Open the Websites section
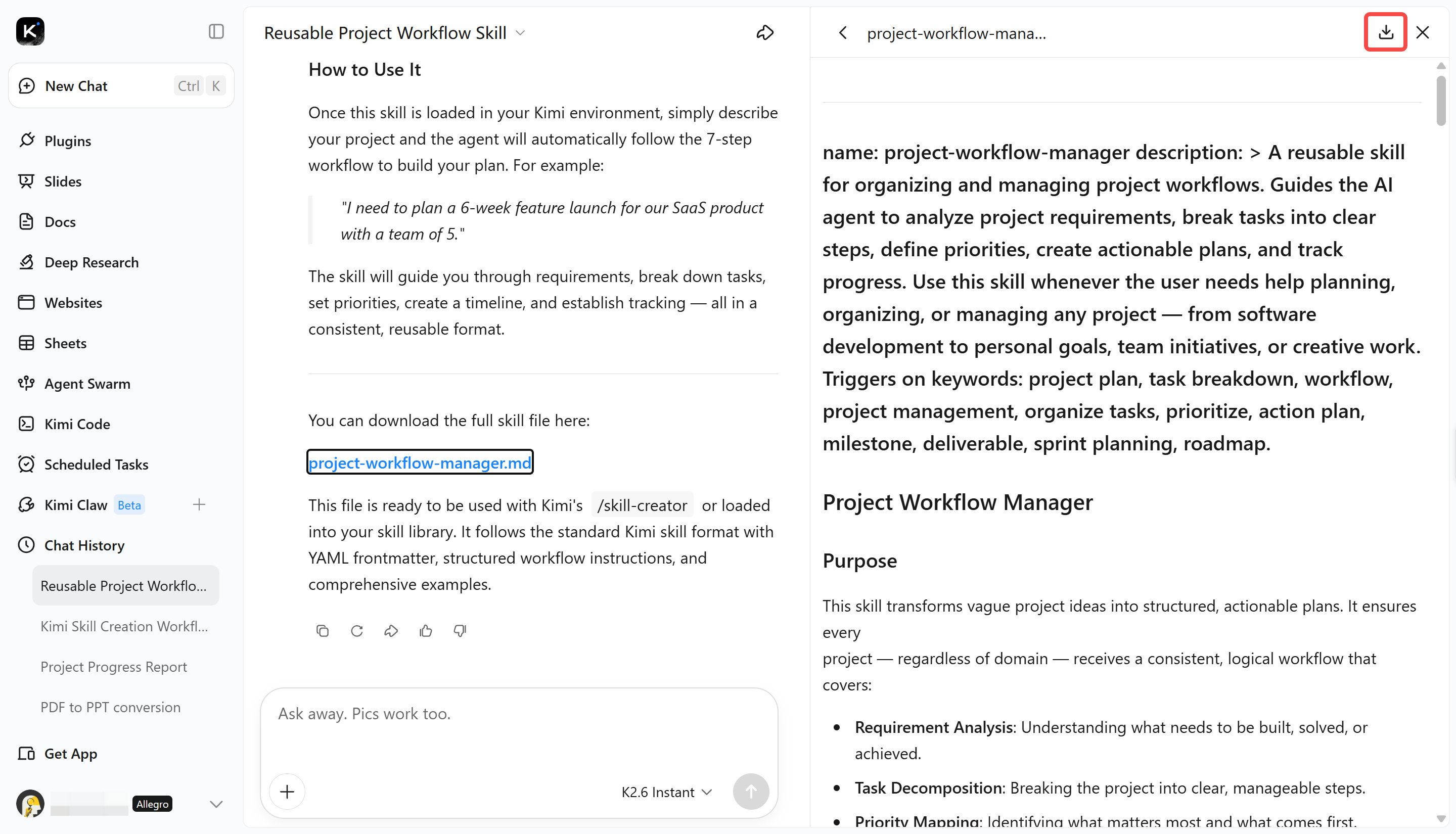This screenshot has height=834, width=1456. (73, 302)
